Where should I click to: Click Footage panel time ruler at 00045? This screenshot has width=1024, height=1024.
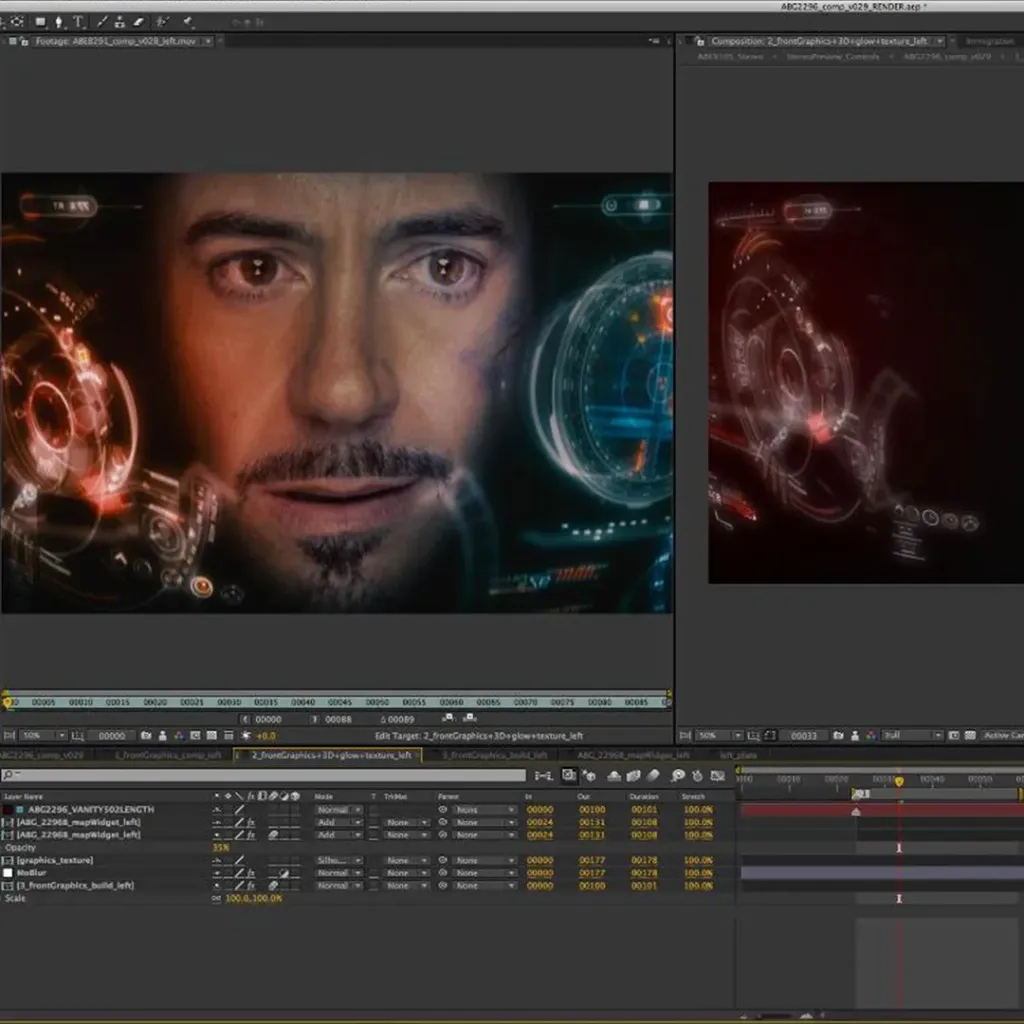click(x=340, y=703)
